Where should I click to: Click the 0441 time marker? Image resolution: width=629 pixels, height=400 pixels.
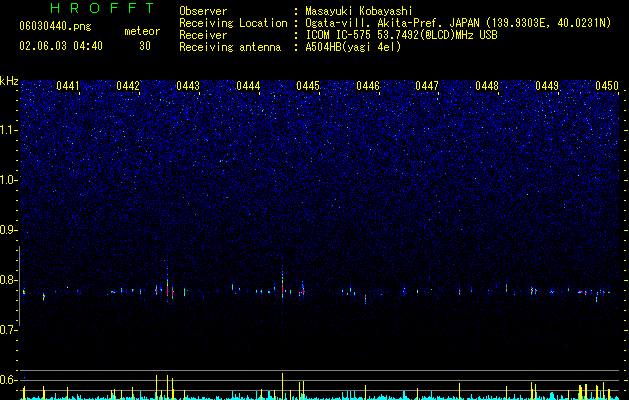[x=68, y=86]
